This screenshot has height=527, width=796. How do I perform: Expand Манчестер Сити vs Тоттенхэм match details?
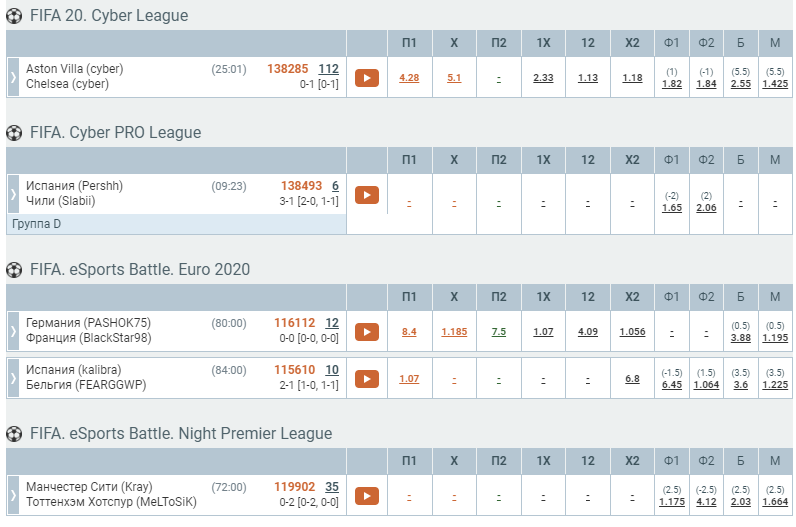tap(13, 495)
